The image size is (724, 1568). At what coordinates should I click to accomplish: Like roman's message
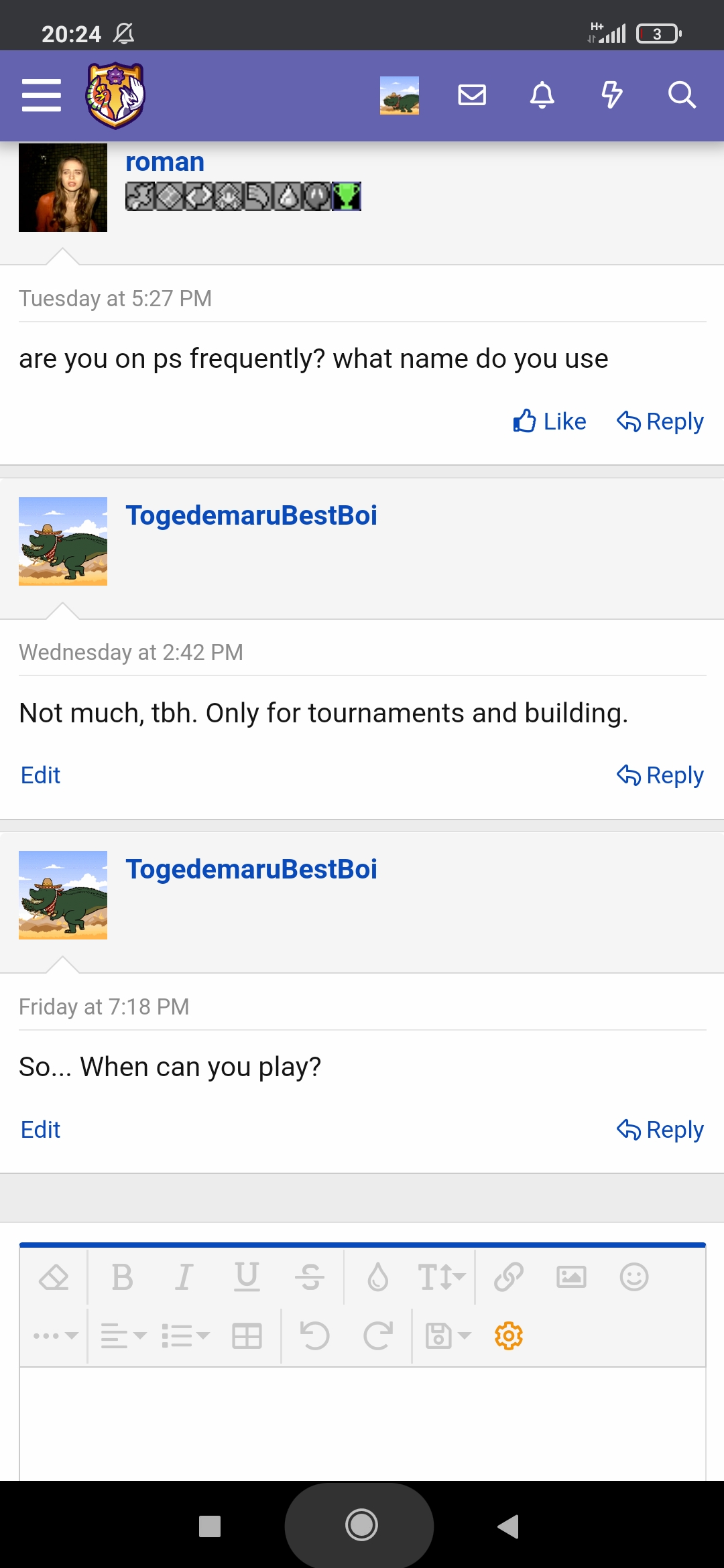[x=550, y=421]
